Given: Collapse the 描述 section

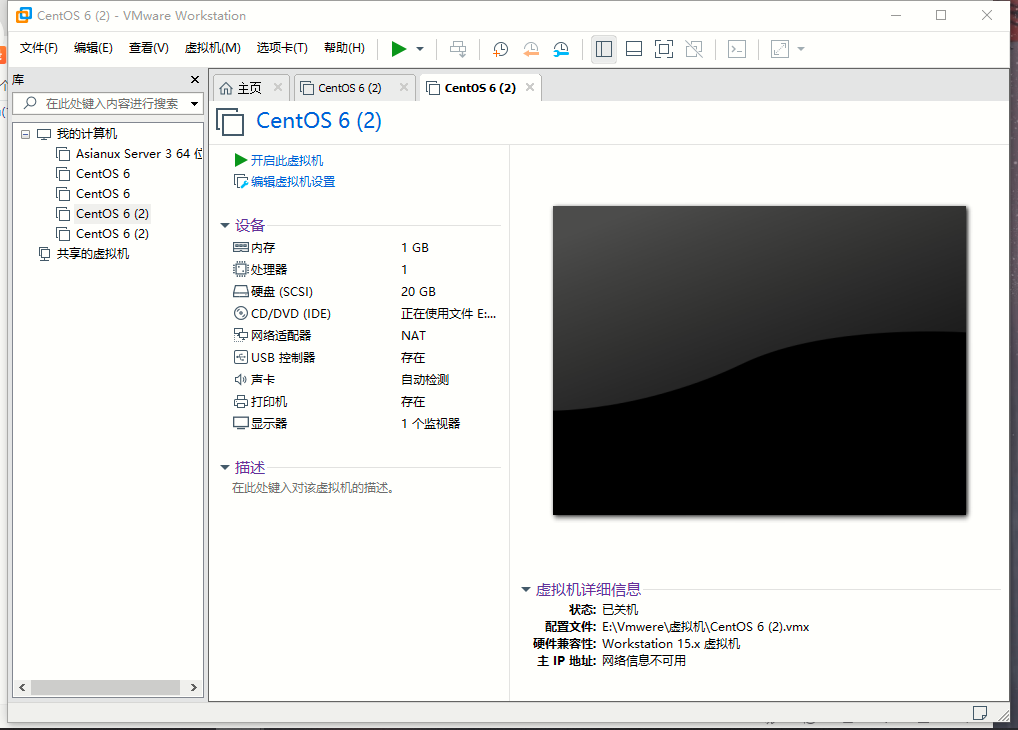Looking at the screenshot, I should [225, 467].
